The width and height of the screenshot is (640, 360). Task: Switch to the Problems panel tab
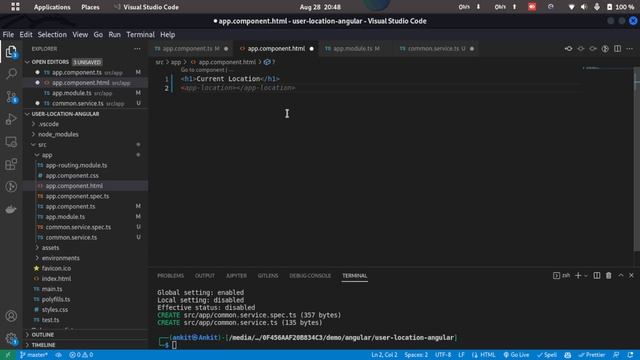click(x=170, y=276)
